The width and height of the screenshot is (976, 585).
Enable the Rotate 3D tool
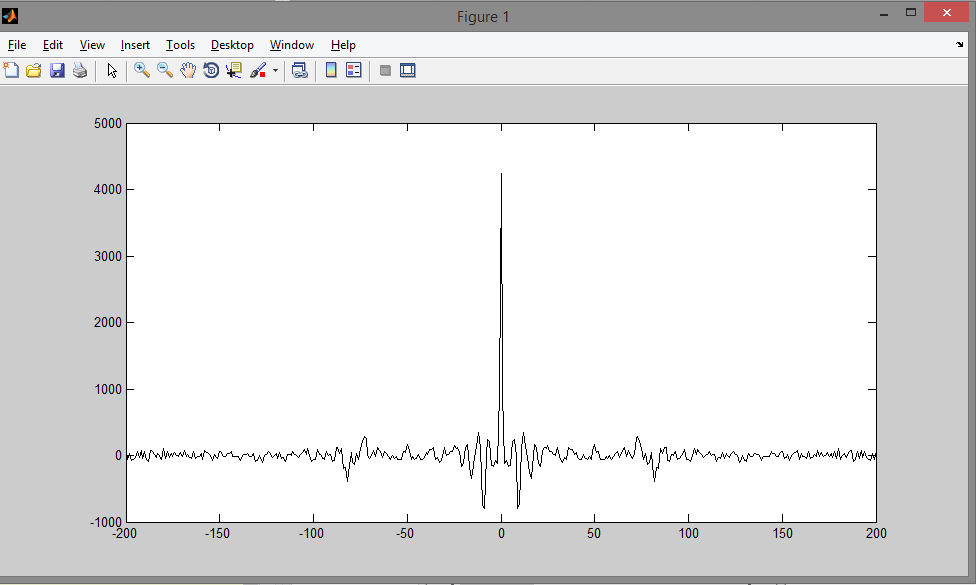(x=211, y=70)
